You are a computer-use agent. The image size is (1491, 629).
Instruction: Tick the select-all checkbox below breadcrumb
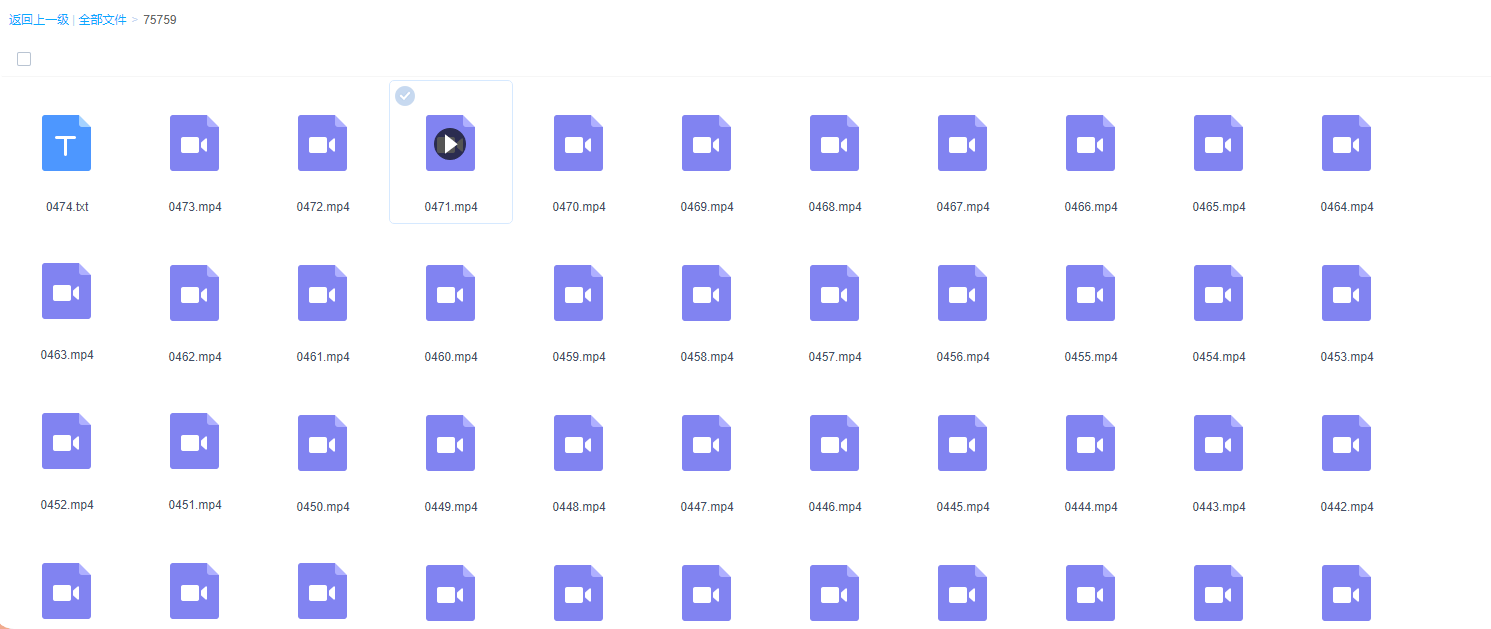(24, 59)
